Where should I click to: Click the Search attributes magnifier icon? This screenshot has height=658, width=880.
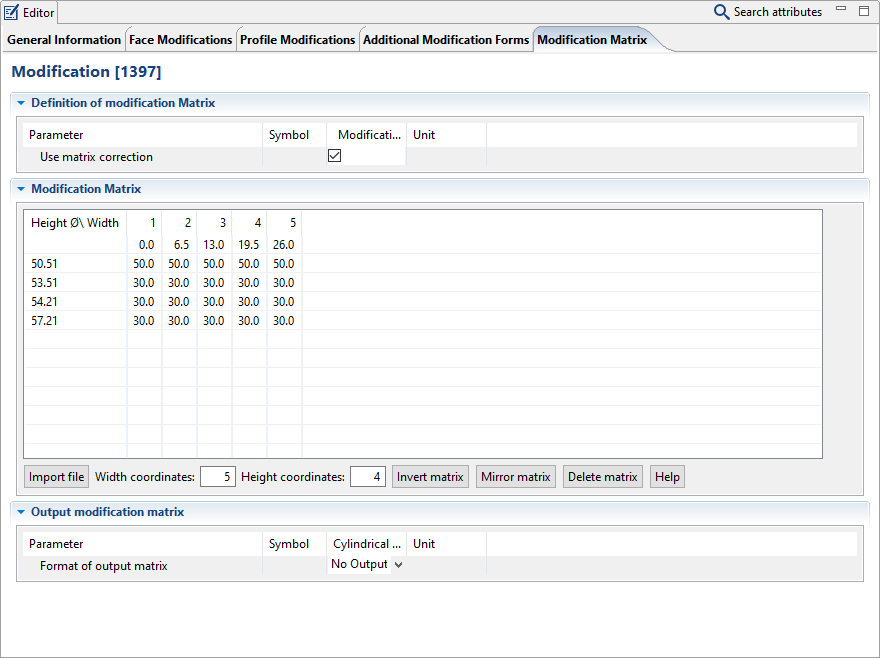click(x=721, y=12)
